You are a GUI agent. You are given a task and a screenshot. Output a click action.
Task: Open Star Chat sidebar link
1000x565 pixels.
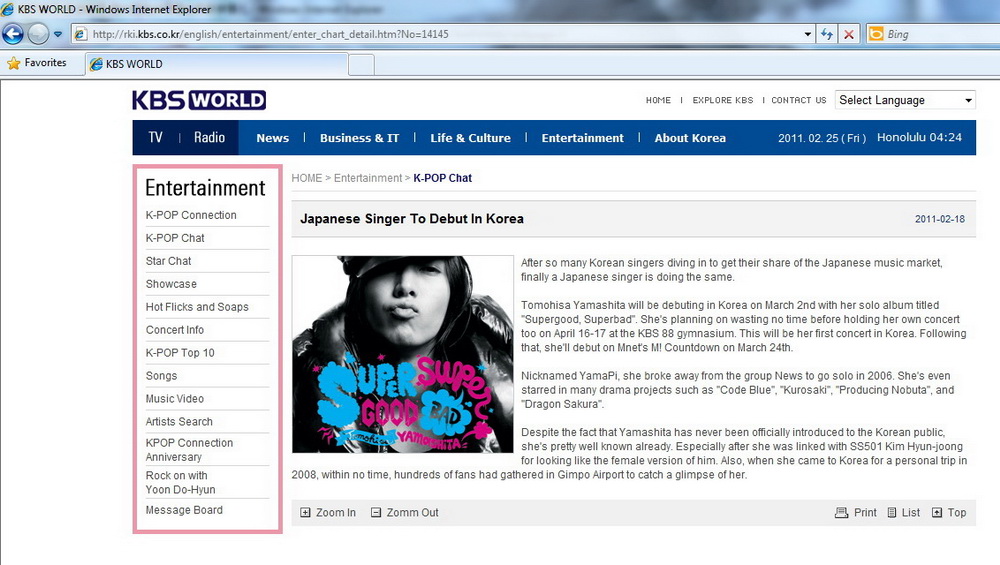tap(168, 261)
